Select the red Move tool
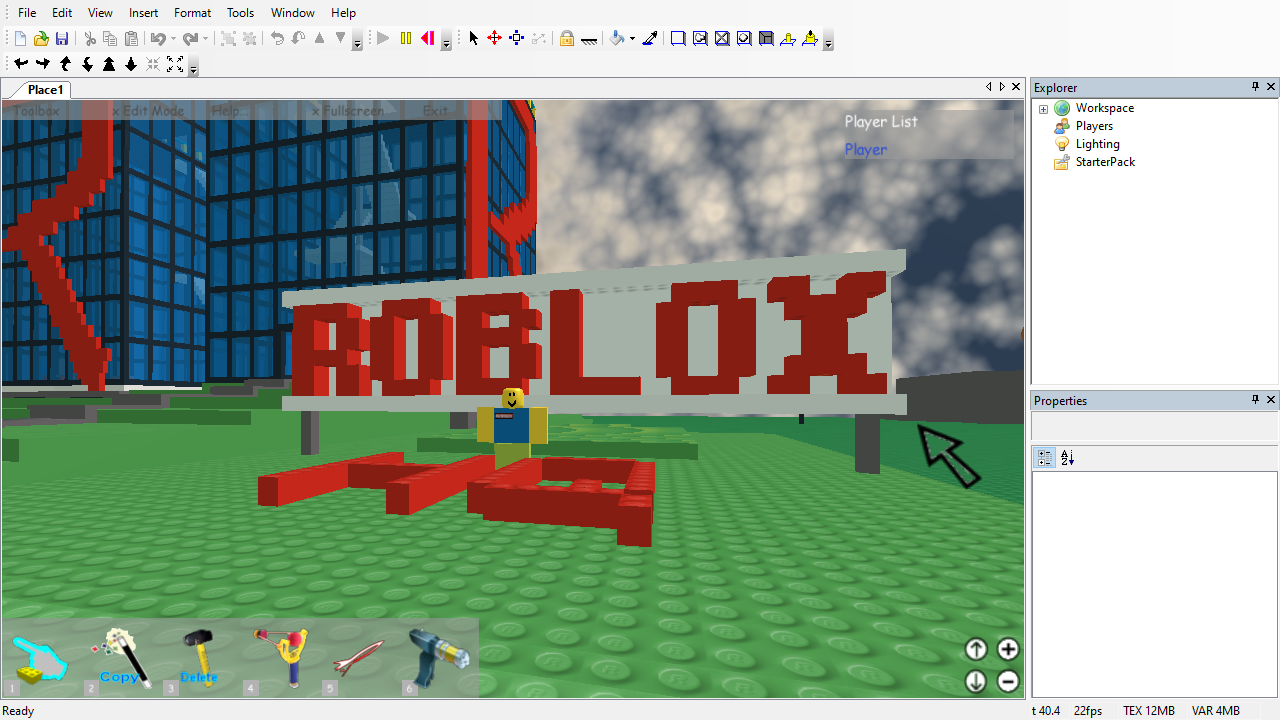 point(494,39)
